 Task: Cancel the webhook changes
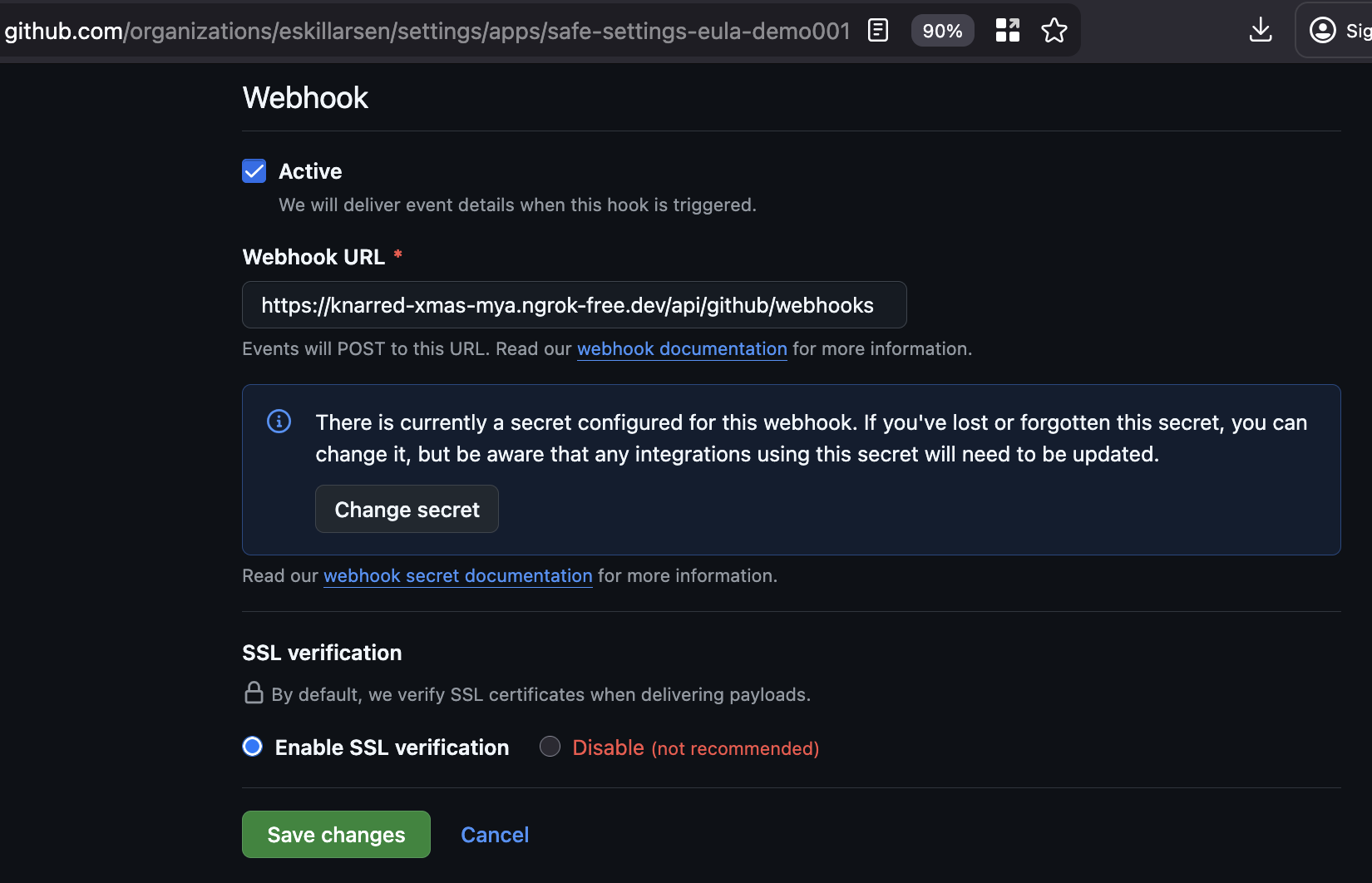495,834
